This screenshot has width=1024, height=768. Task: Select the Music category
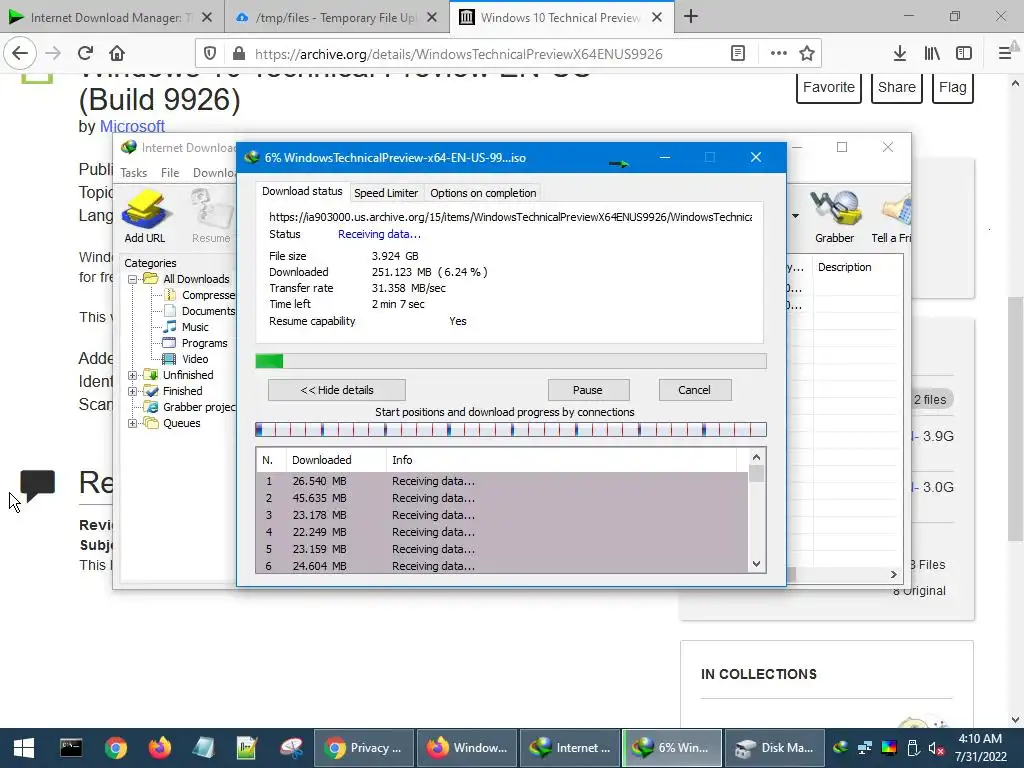coord(195,327)
